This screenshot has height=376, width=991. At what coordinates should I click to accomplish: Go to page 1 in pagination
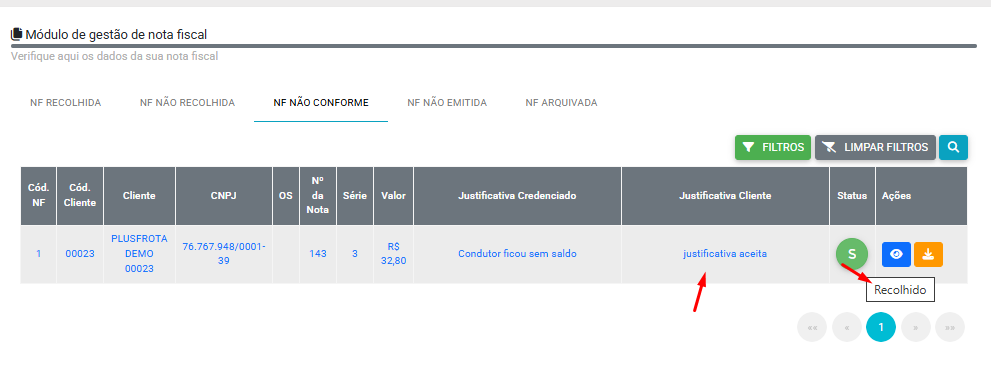(x=881, y=327)
